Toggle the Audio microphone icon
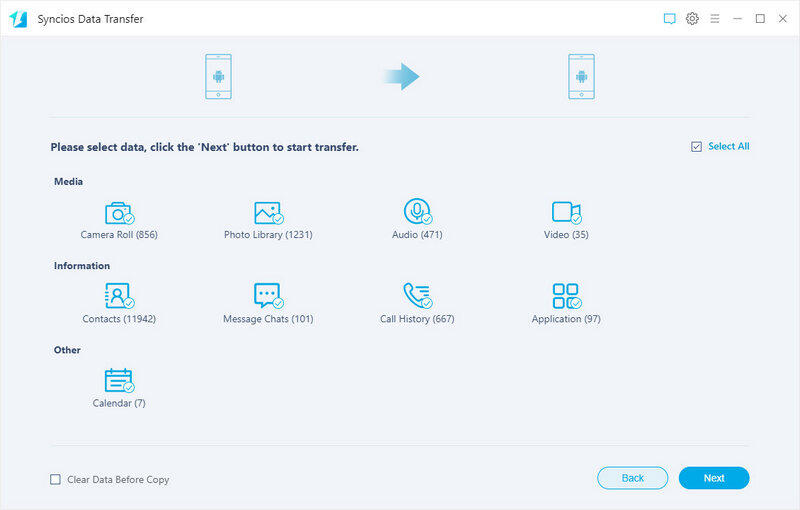800x510 pixels. (x=416, y=212)
